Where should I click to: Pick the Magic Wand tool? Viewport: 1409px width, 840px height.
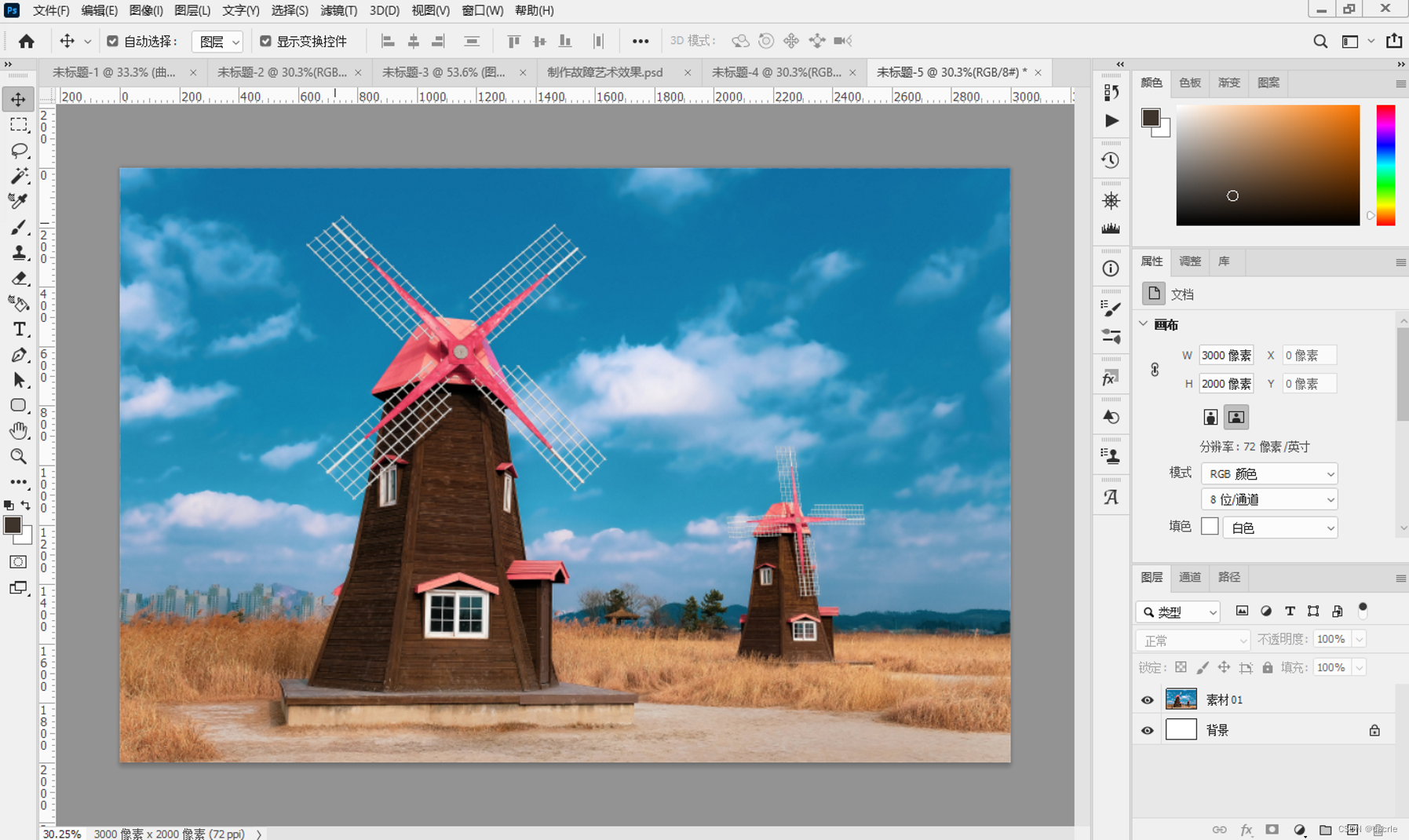click(x=18, y=175)
